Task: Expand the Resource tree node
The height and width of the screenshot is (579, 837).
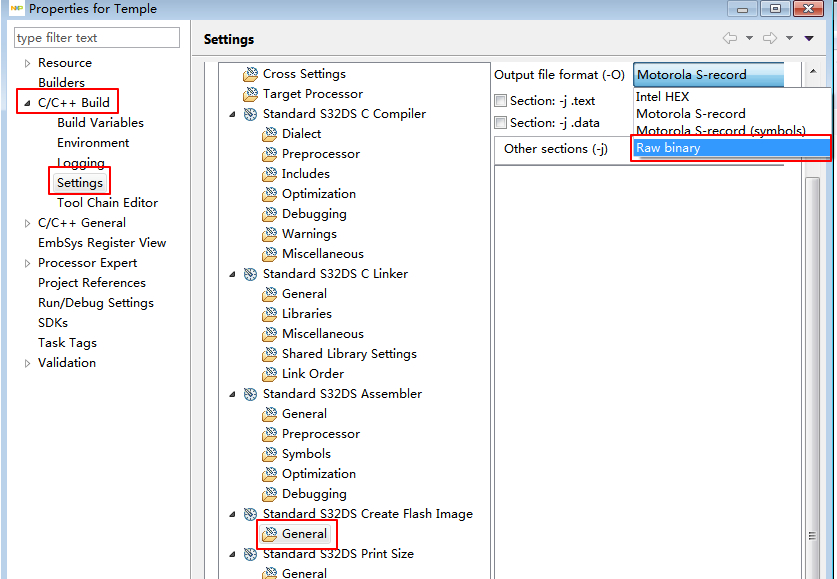Action: [x=27, y=64]
